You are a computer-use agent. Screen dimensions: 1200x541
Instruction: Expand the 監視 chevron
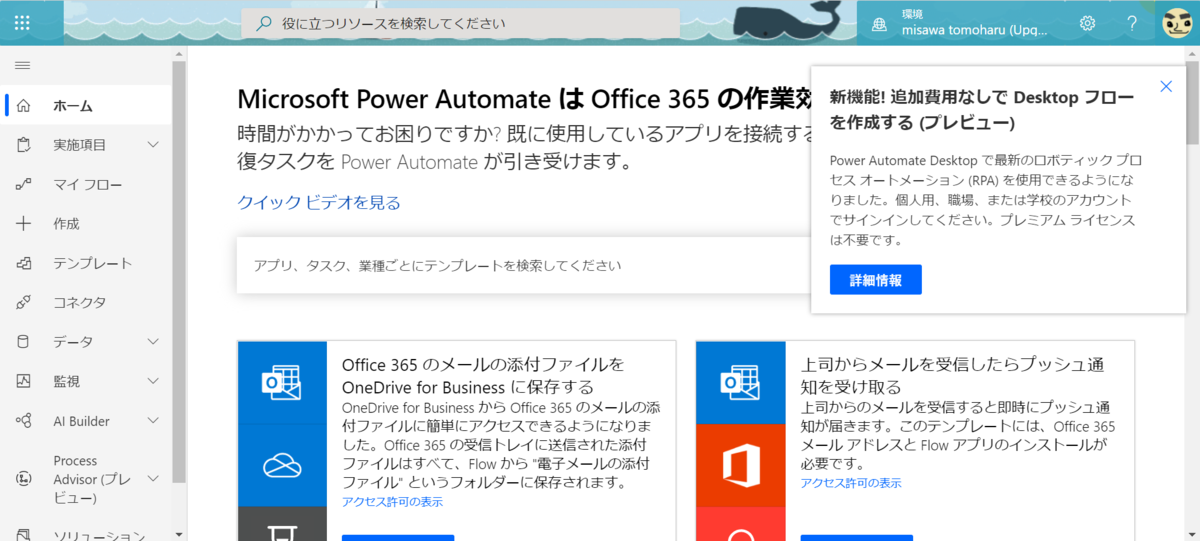(x=153, y=381)
